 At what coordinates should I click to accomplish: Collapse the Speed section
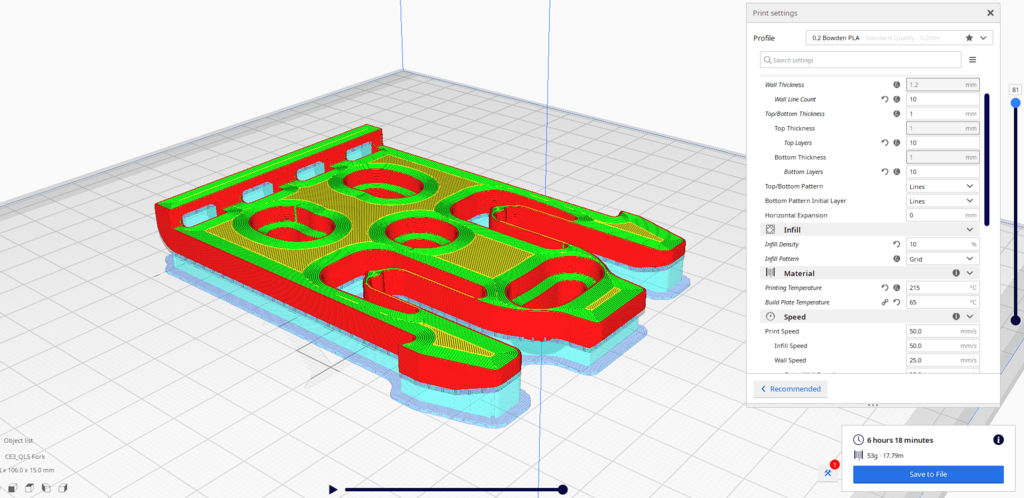pyautogui.click(x=969, y=317)
